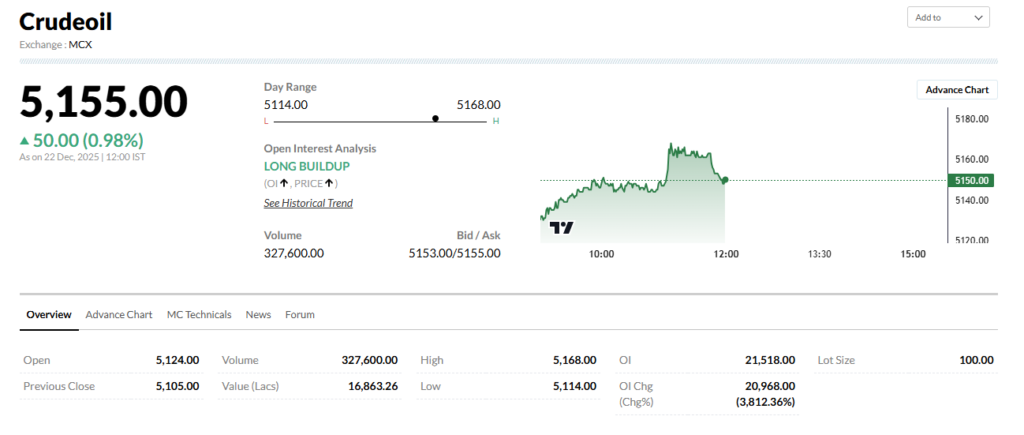Click the 5,155.00 last traded price
This screenshot has height=435, width=1024.
[104, 103]
